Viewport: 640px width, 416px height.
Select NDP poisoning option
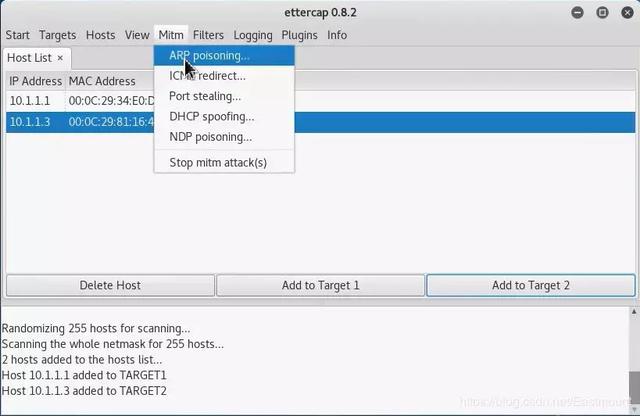tap(224, 137)
